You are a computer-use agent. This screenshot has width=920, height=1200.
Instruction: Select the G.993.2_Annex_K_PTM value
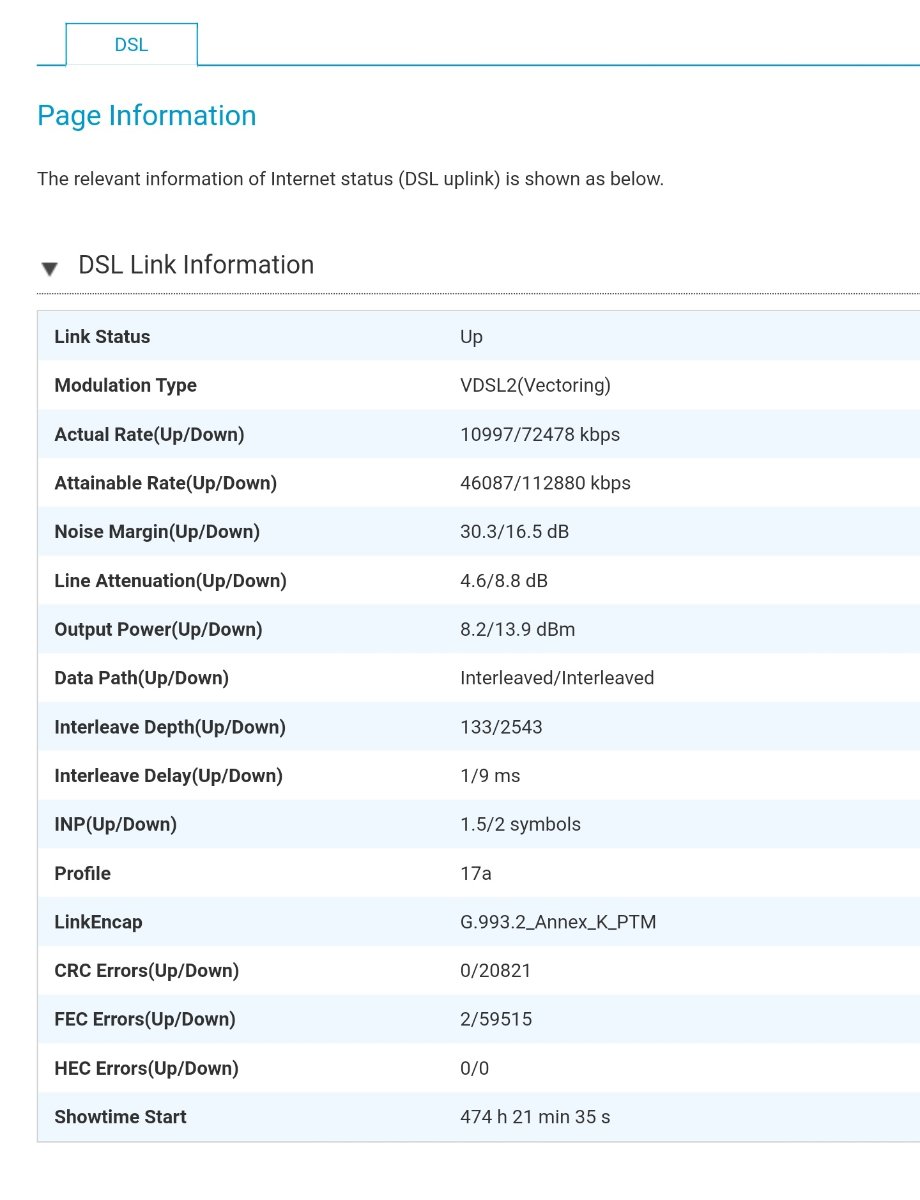[x=558, y=923]
